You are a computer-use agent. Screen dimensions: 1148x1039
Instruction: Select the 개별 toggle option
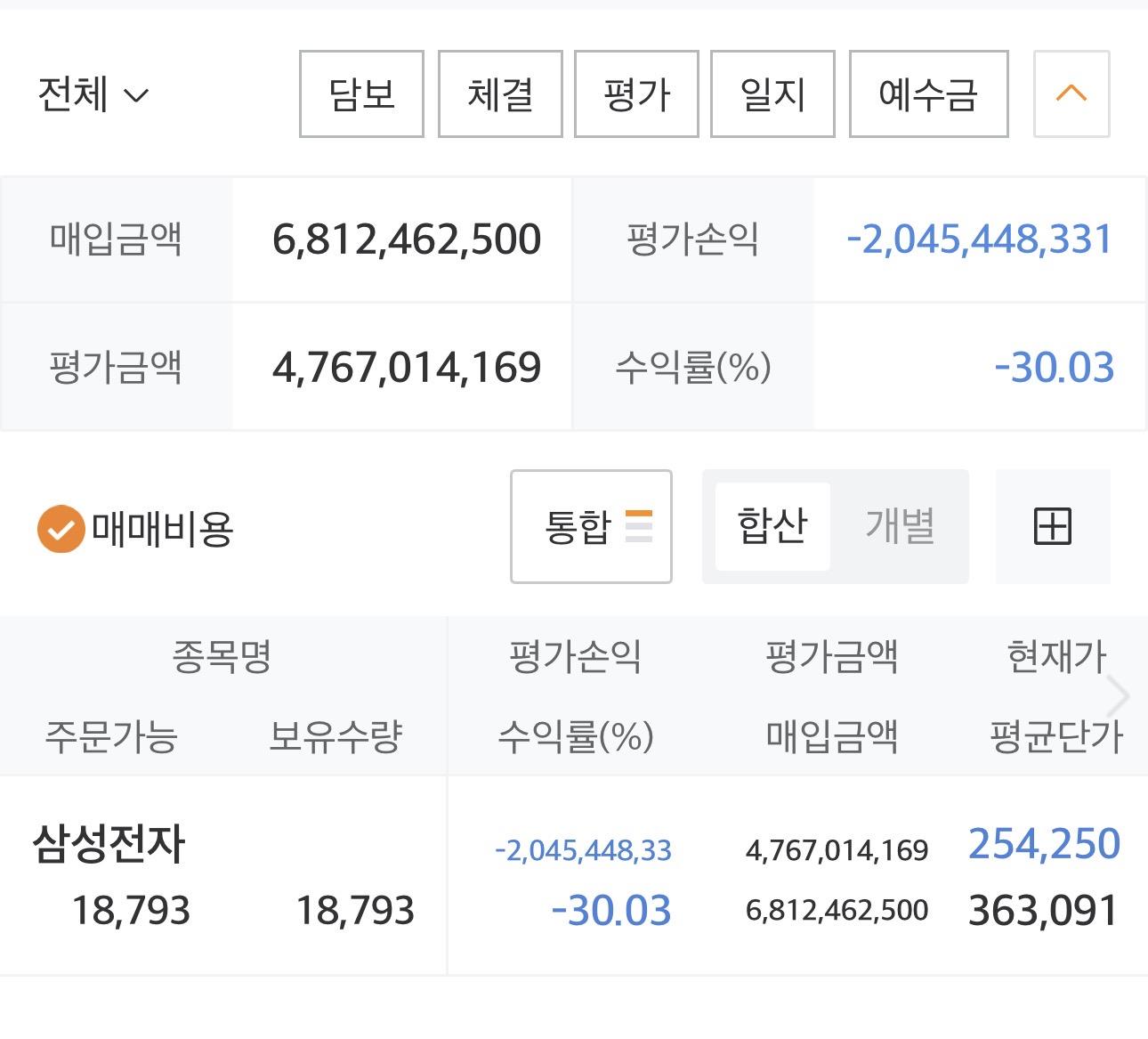point(900,526)
